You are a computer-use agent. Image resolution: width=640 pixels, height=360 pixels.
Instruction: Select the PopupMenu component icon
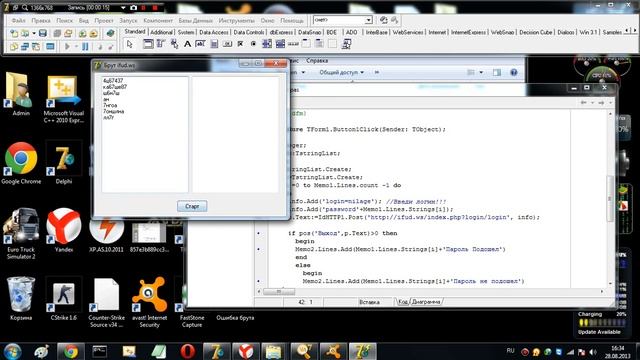click(x=174, y=44)
